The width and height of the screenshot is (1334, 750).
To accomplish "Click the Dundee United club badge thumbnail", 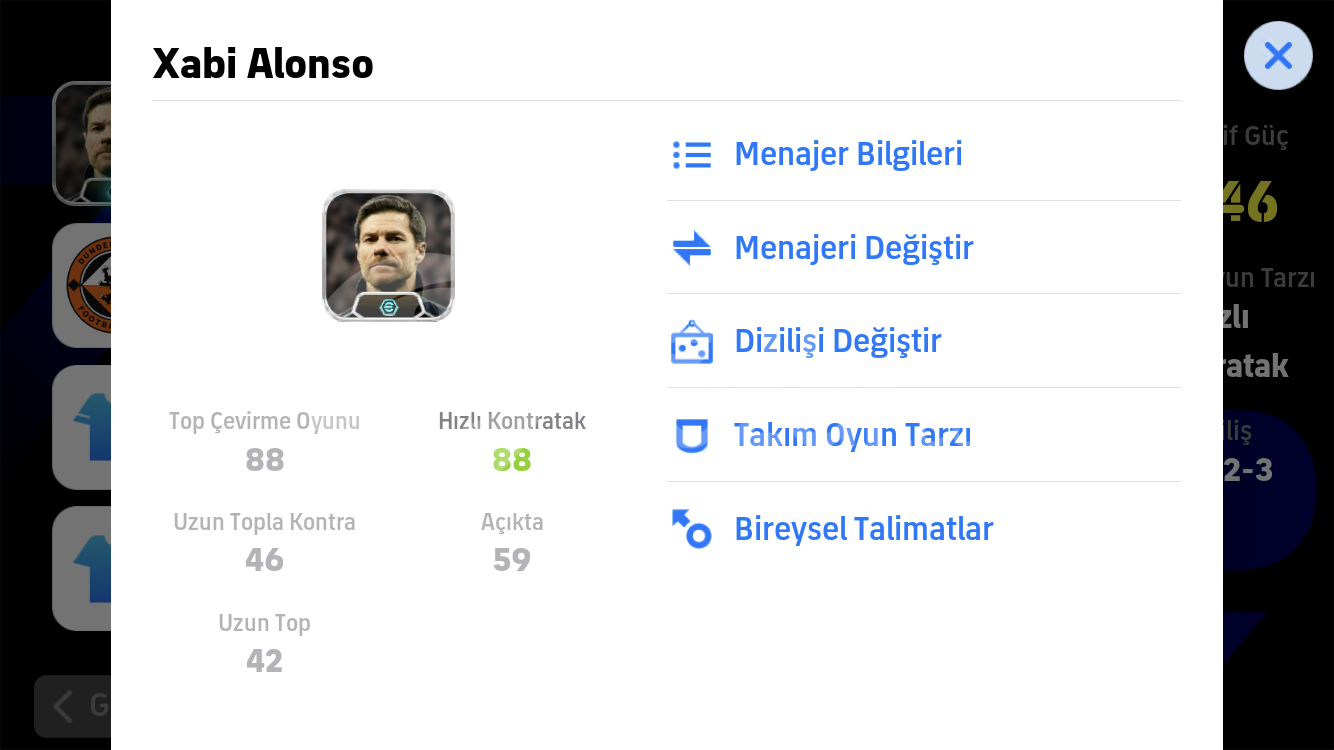I will [82, 285].
